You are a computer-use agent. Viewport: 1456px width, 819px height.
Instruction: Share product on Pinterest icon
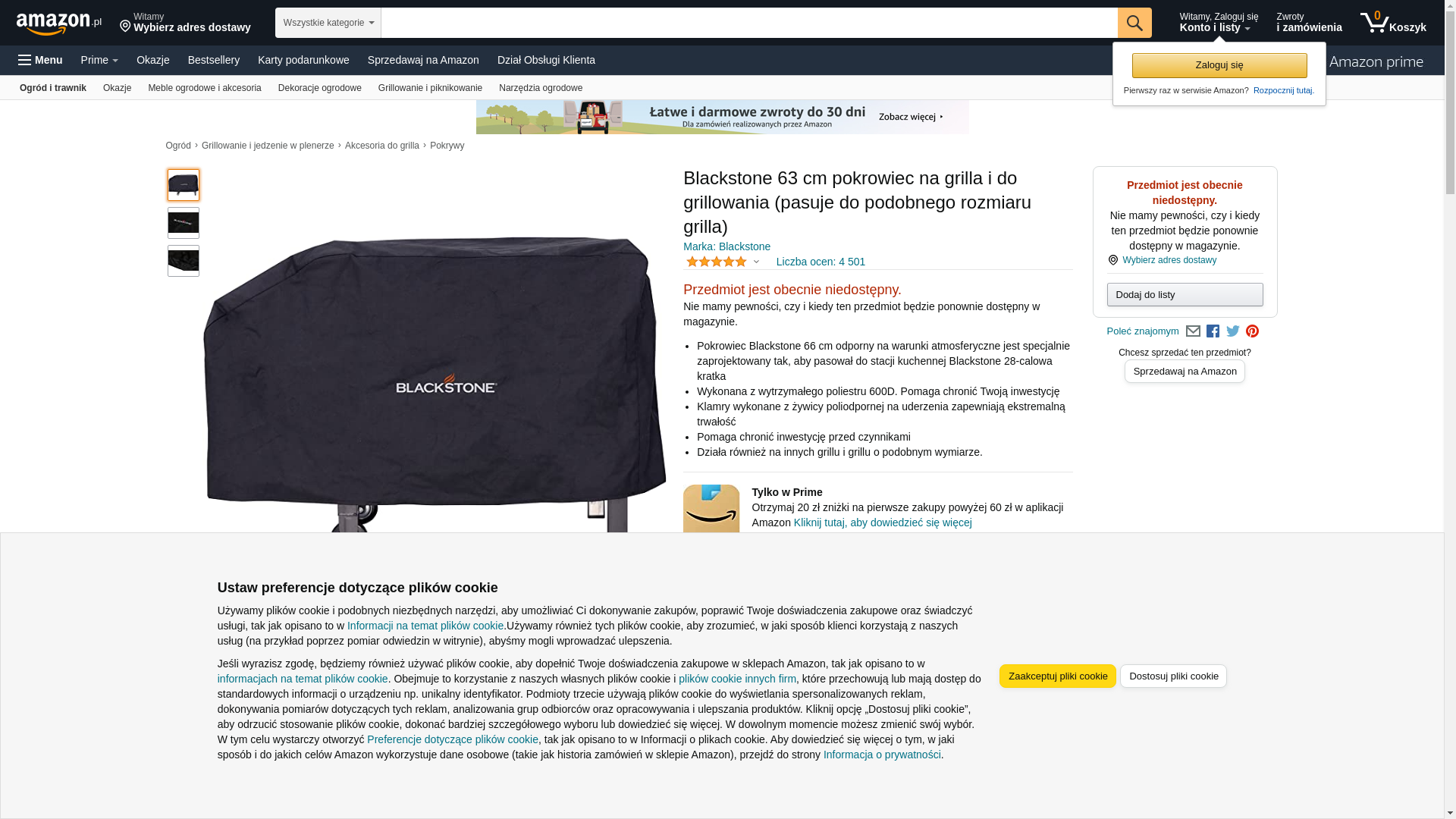[1253, 331]
